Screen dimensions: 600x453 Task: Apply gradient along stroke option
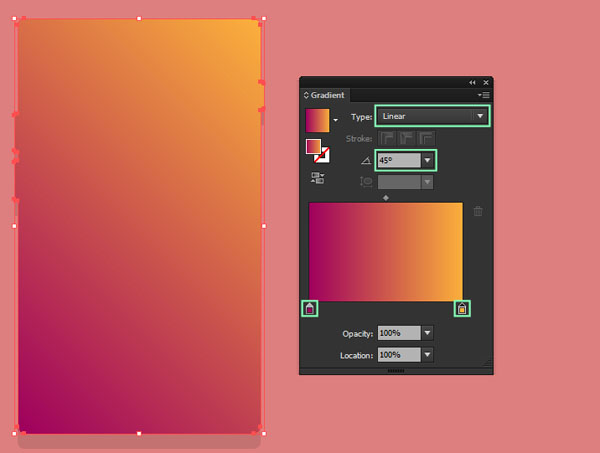pyautogui.click(x=406, y=138)
